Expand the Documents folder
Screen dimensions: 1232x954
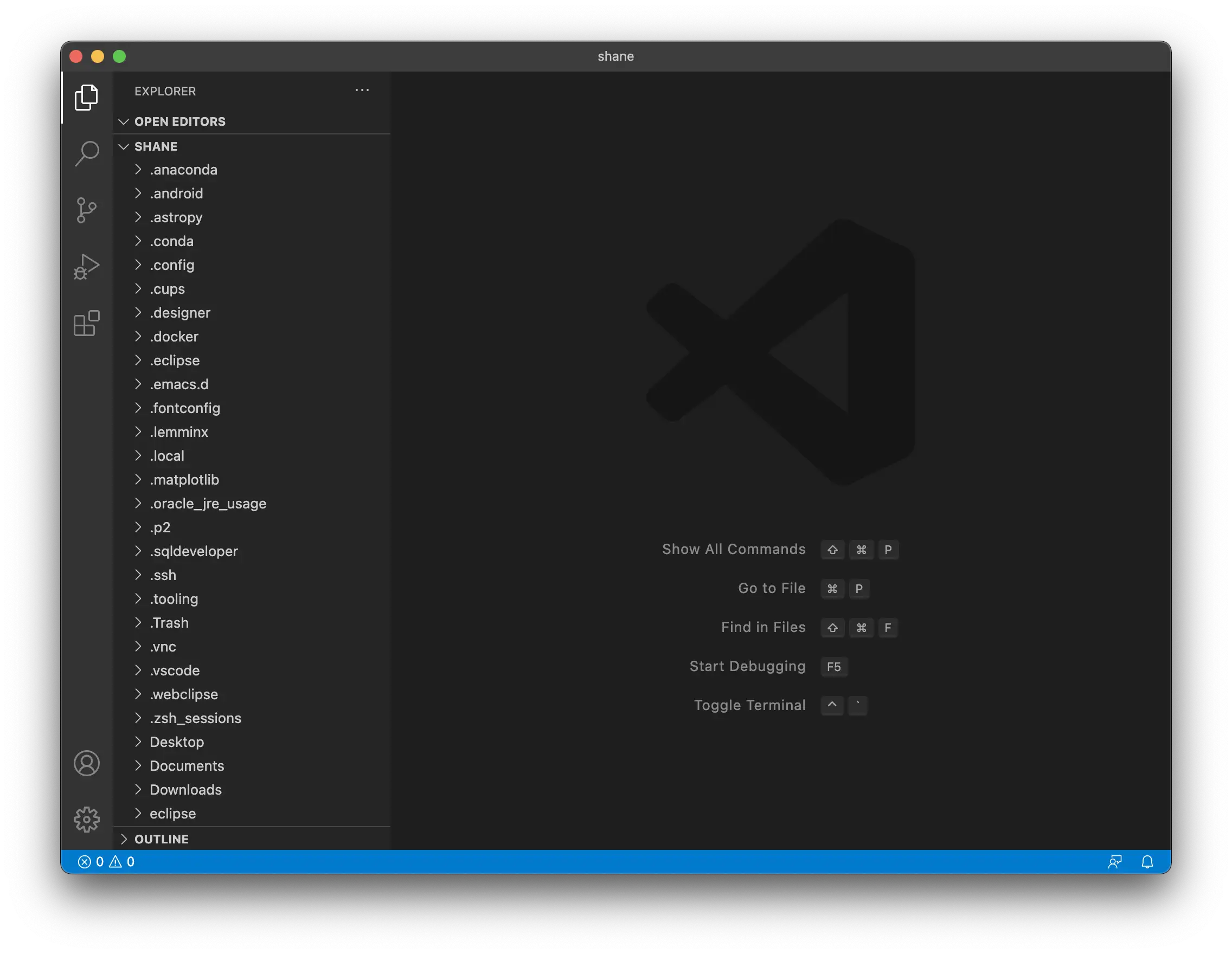[x=187, y=766]
